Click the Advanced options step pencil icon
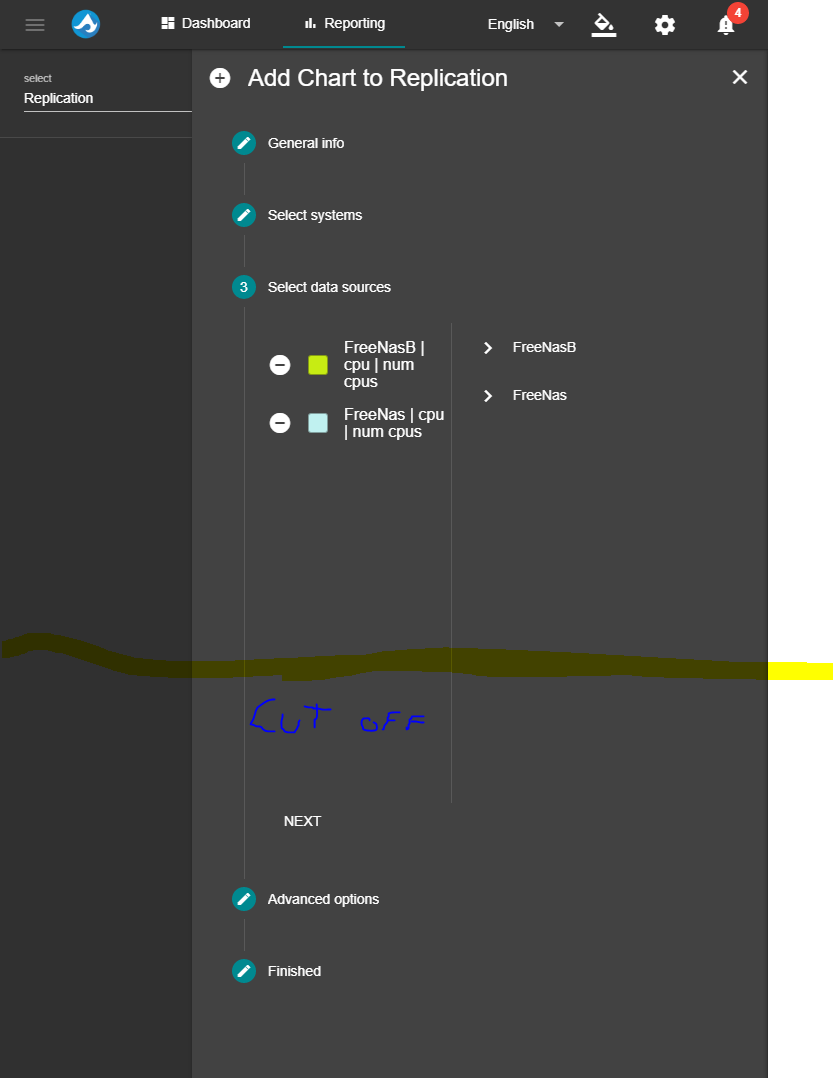This screenshot has width=833, height=1078. 244,899
